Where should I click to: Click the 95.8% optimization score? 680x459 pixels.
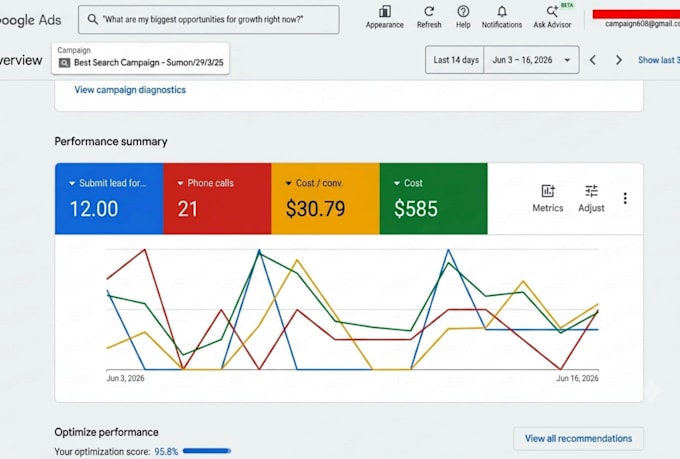(166, 452)
